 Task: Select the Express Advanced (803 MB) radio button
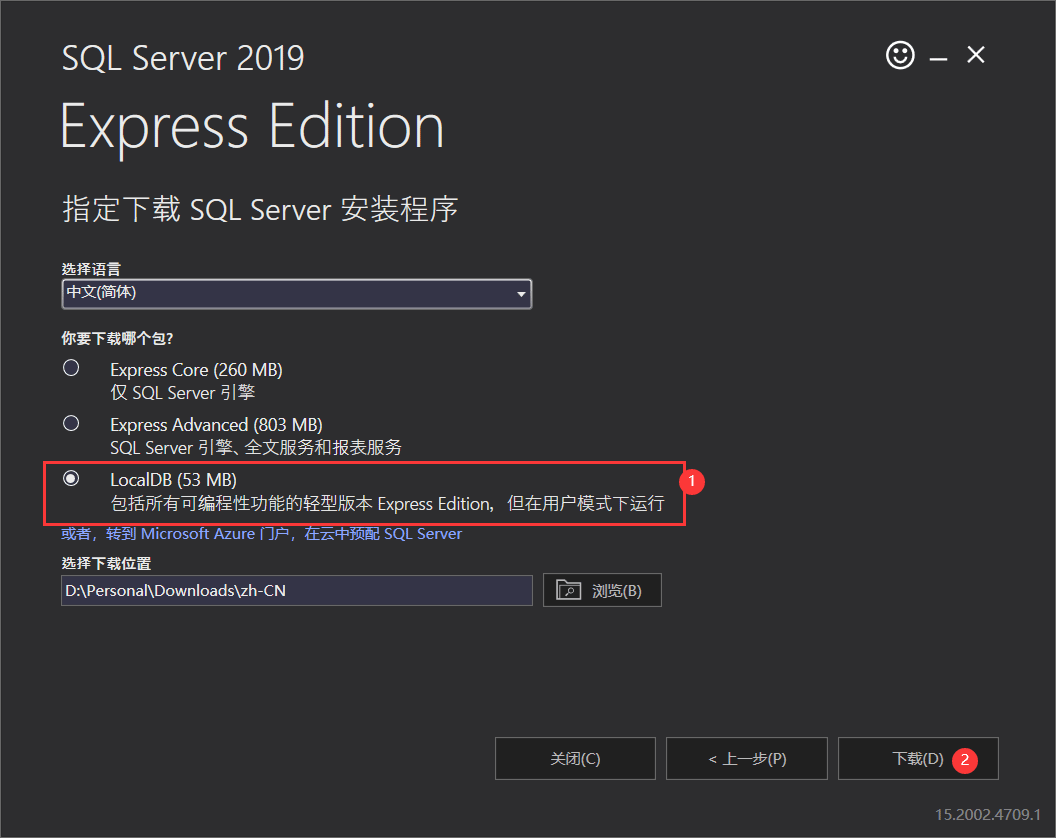click(71, 423)
